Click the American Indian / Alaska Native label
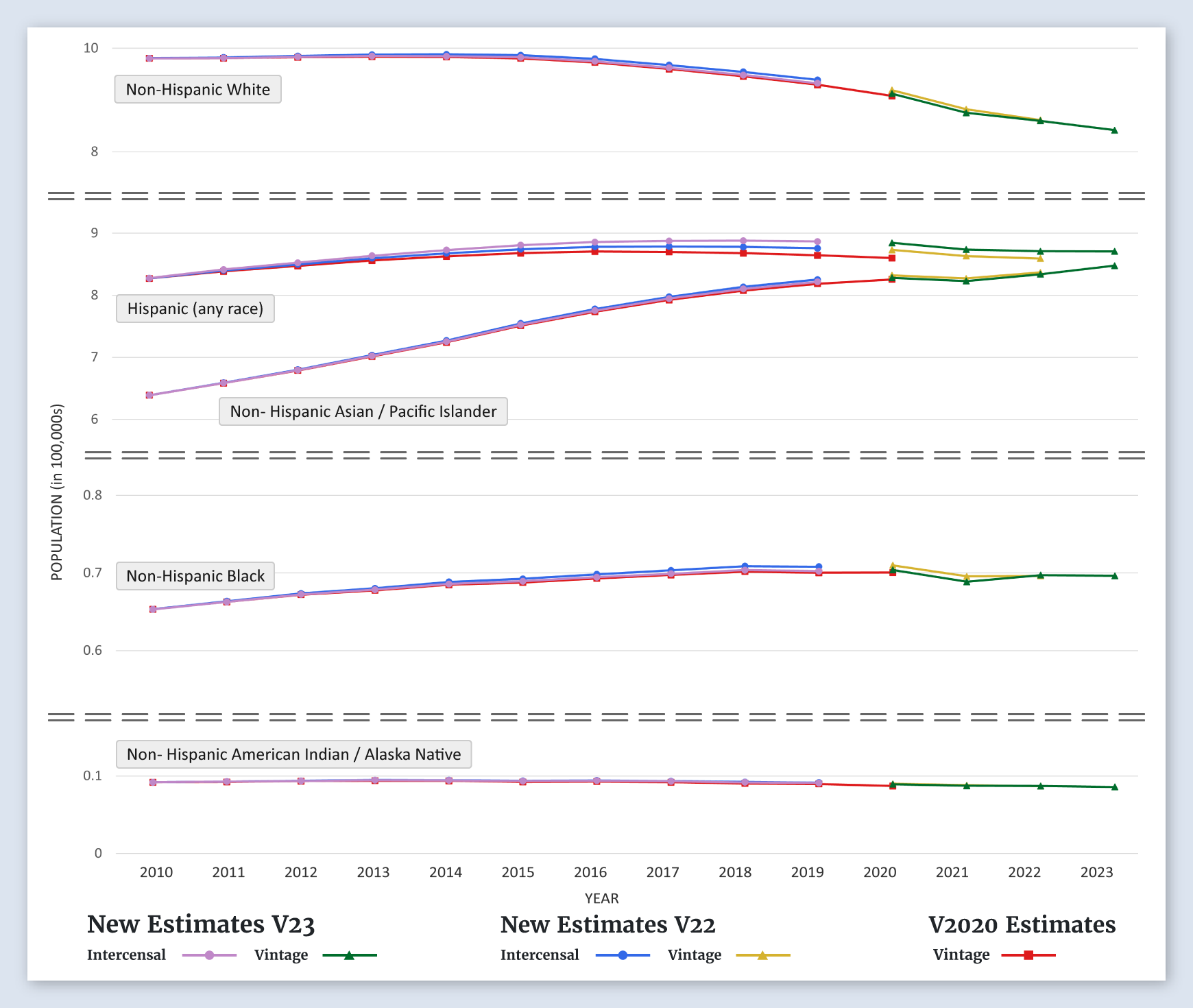The height and width of the screenshot is (1008, 1193). click(x=293, y=755)
